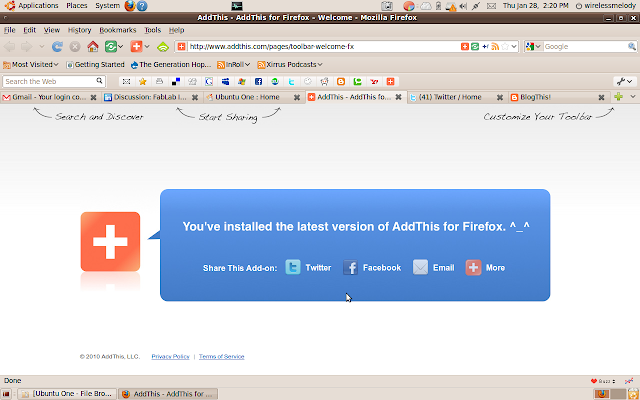Expand the Xirrus Podcasts feed folder

(290, 64)
